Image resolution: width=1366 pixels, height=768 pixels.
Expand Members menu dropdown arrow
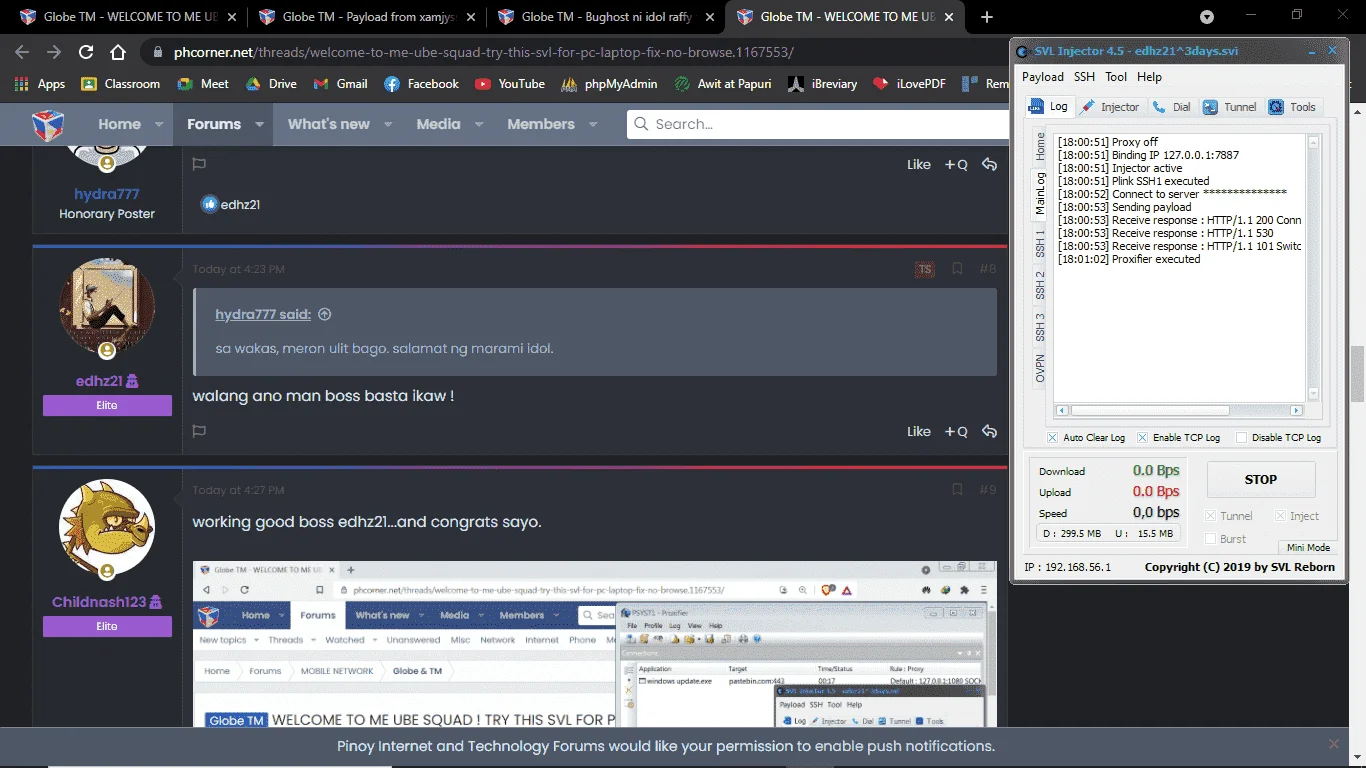coord(593,125)
